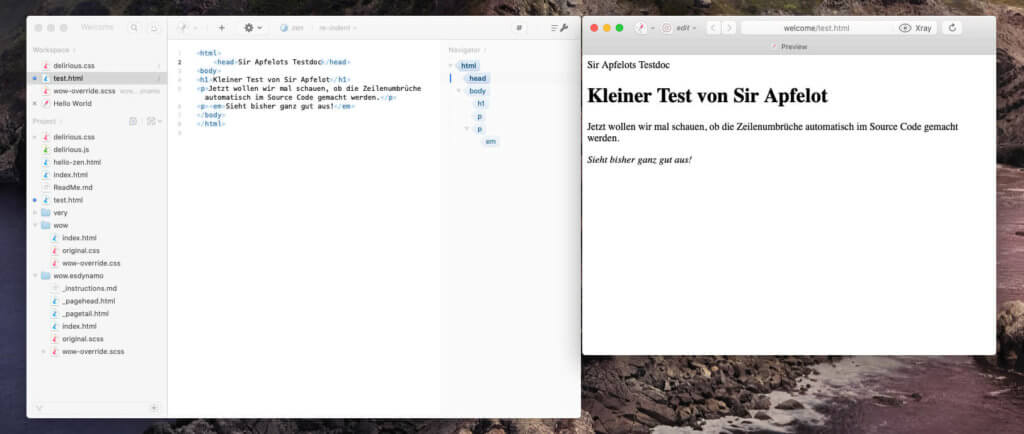Select Hello World in the Workspace list
1024x434 pixels.
pos(99,103)
